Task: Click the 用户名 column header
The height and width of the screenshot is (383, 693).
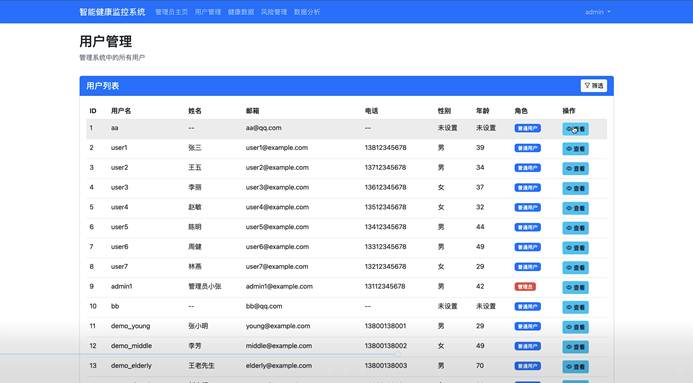Action: [121, 111]
